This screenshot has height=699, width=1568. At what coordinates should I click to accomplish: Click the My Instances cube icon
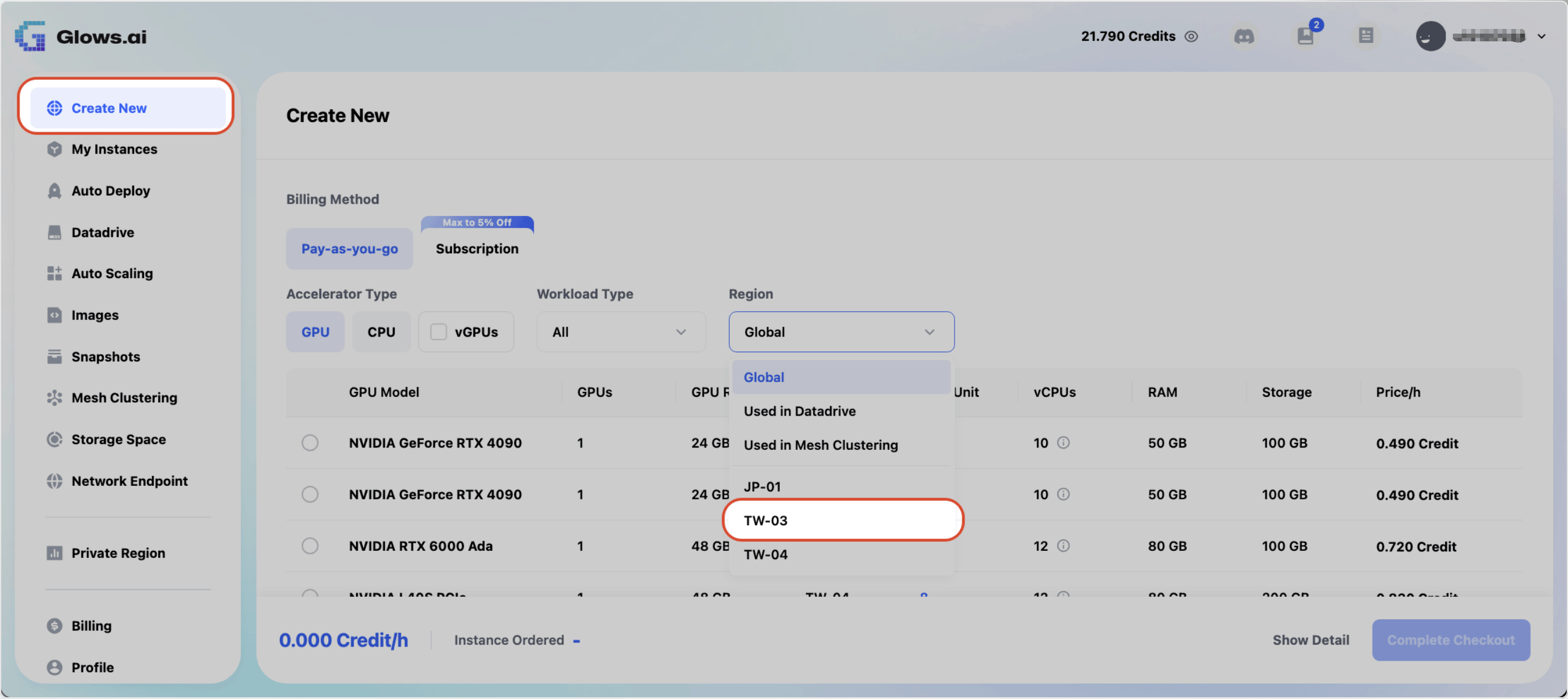(55, 149)
